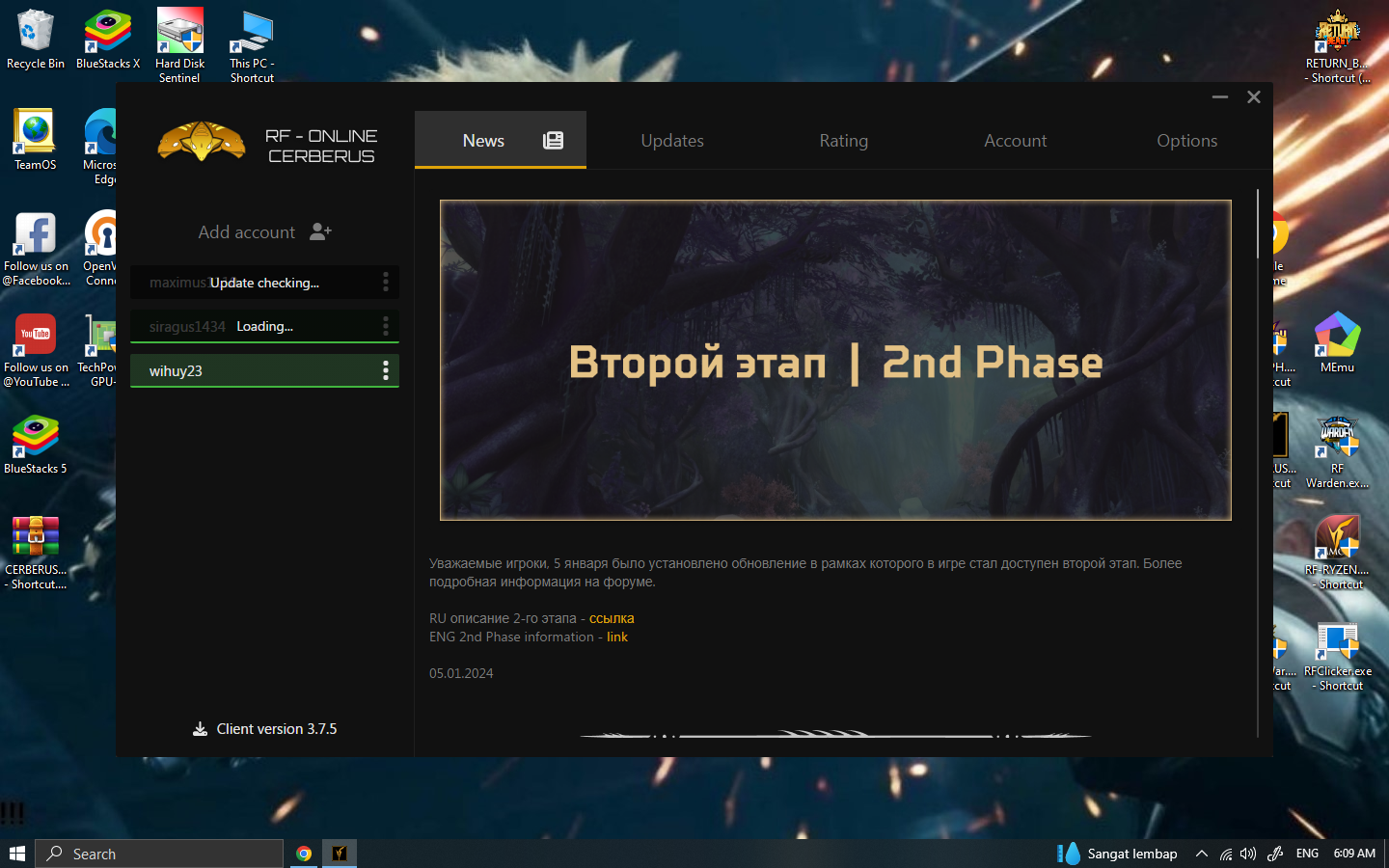This screenshot has width=1389, height=868.
Task: Open the RF-RYZEN shortcut desktop icon
Action: [x=1338, y=553]
